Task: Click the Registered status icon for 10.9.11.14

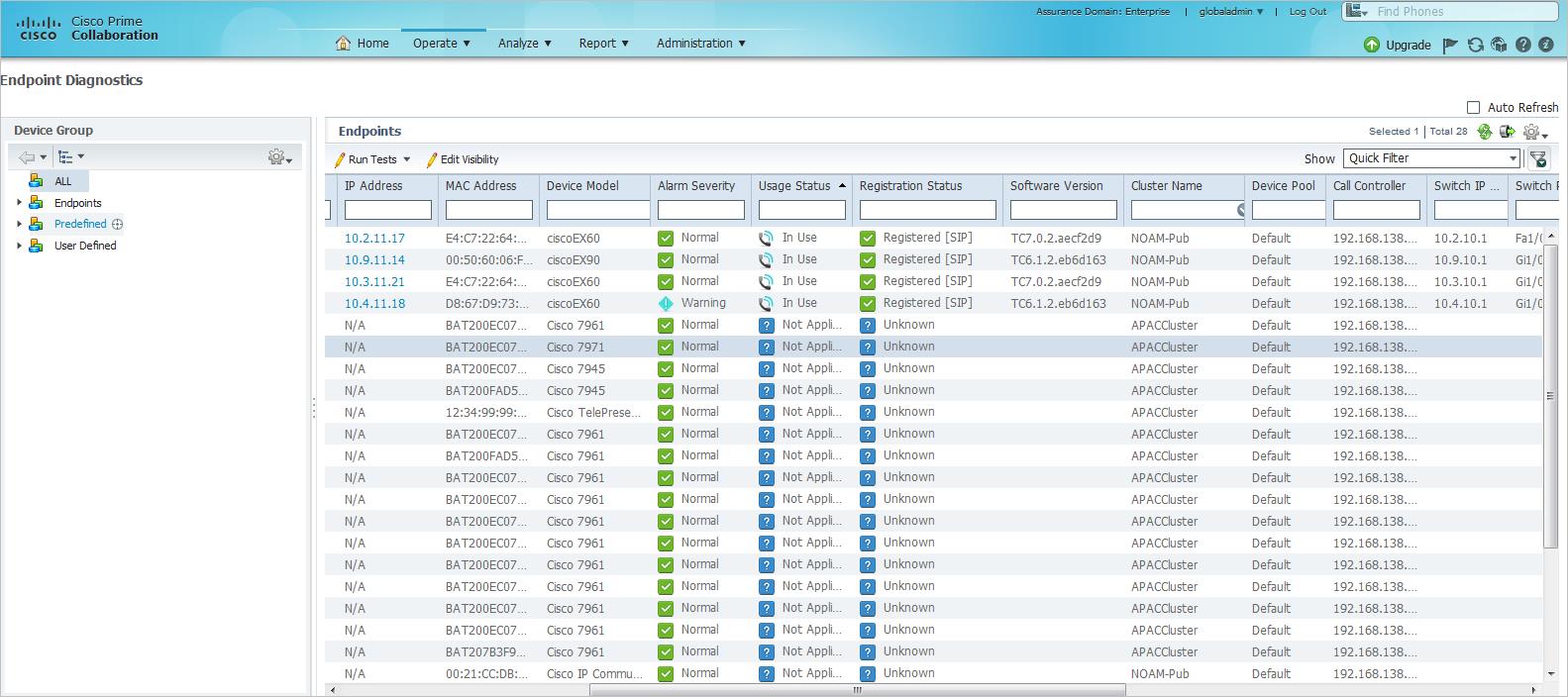Action: pos(868,260)
